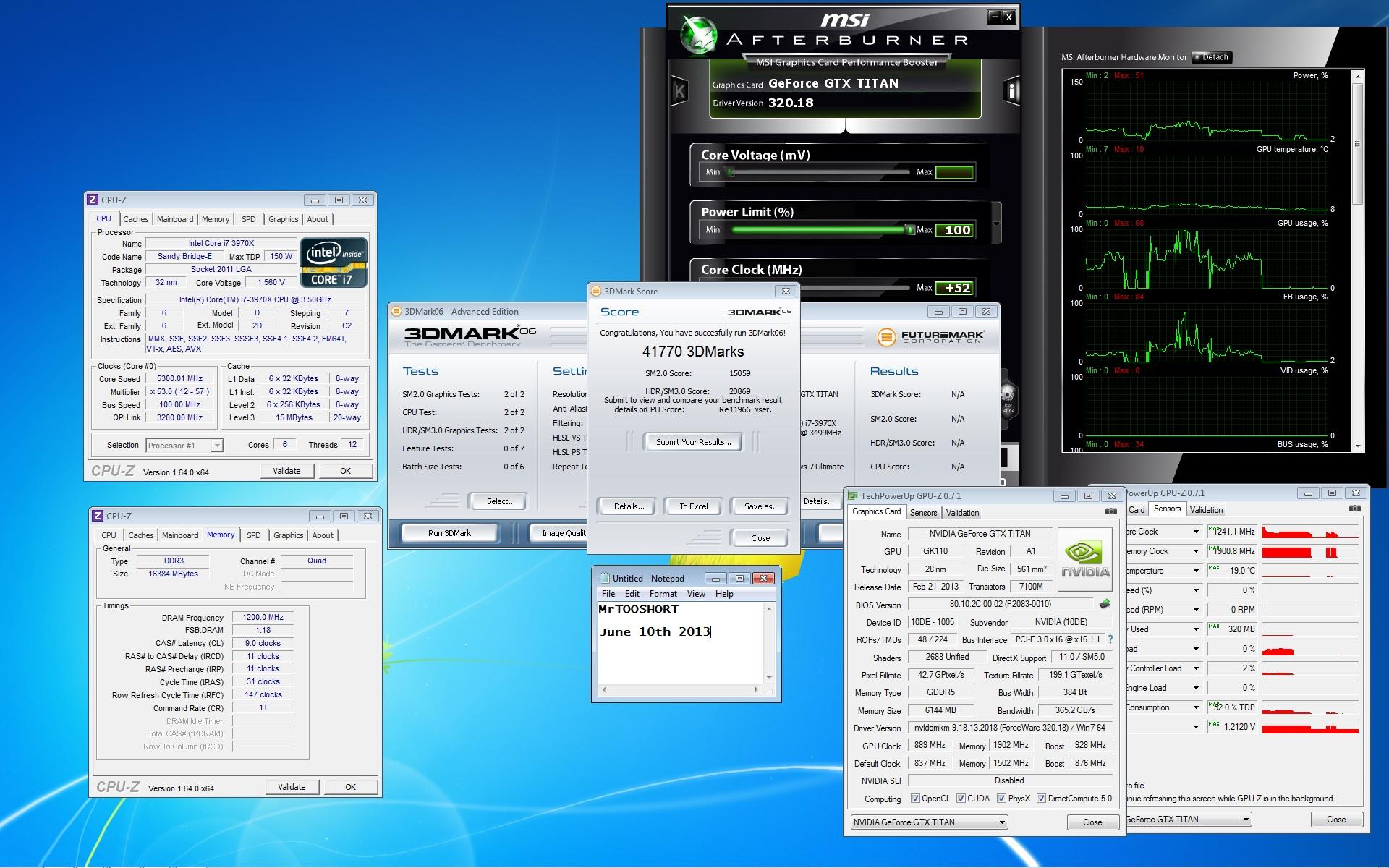Click the 3DMark06 Advanced Edition title bar icon
This screenshot has height=868, width=1389.
tap(396, 312)
